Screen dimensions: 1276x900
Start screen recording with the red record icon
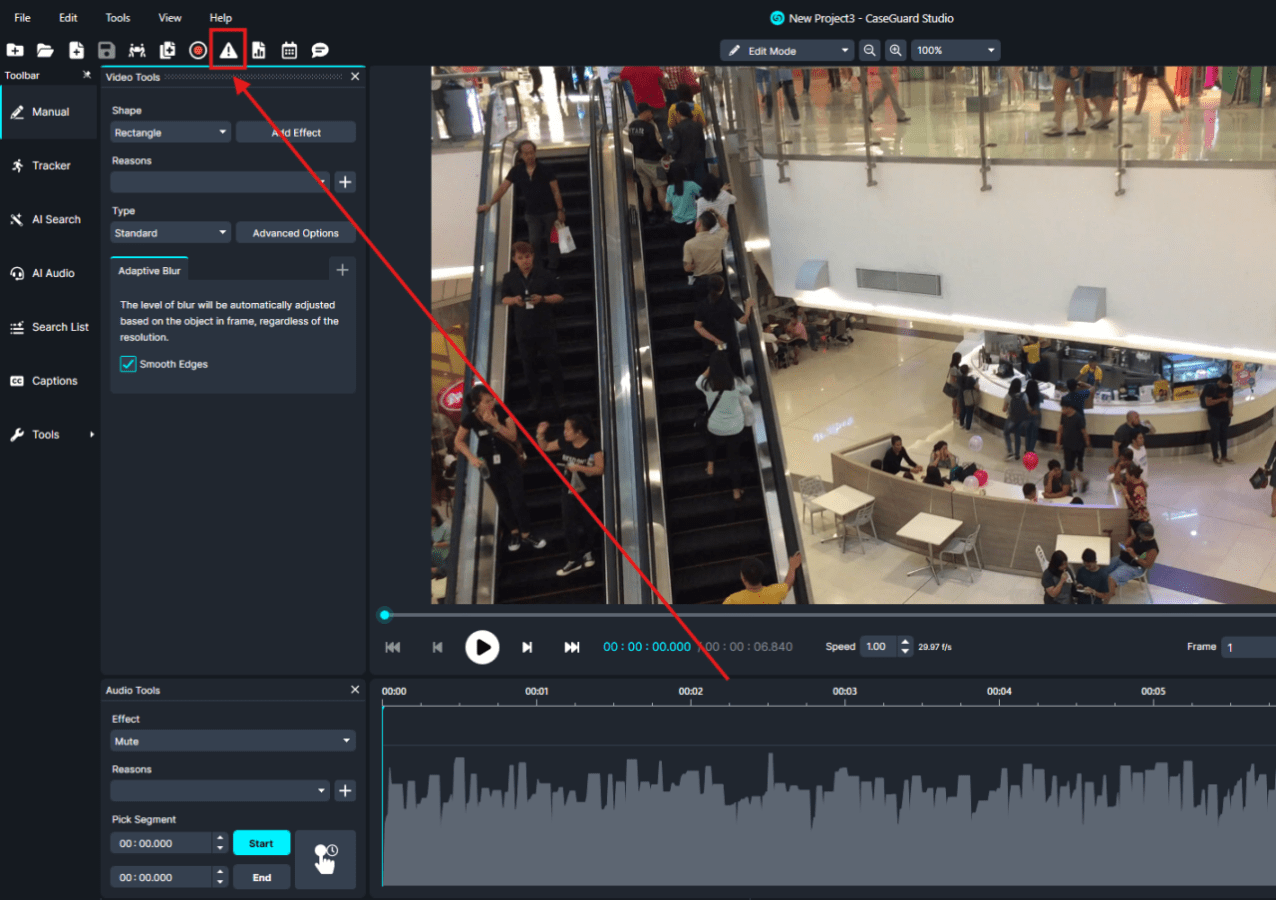coord(198,50)
